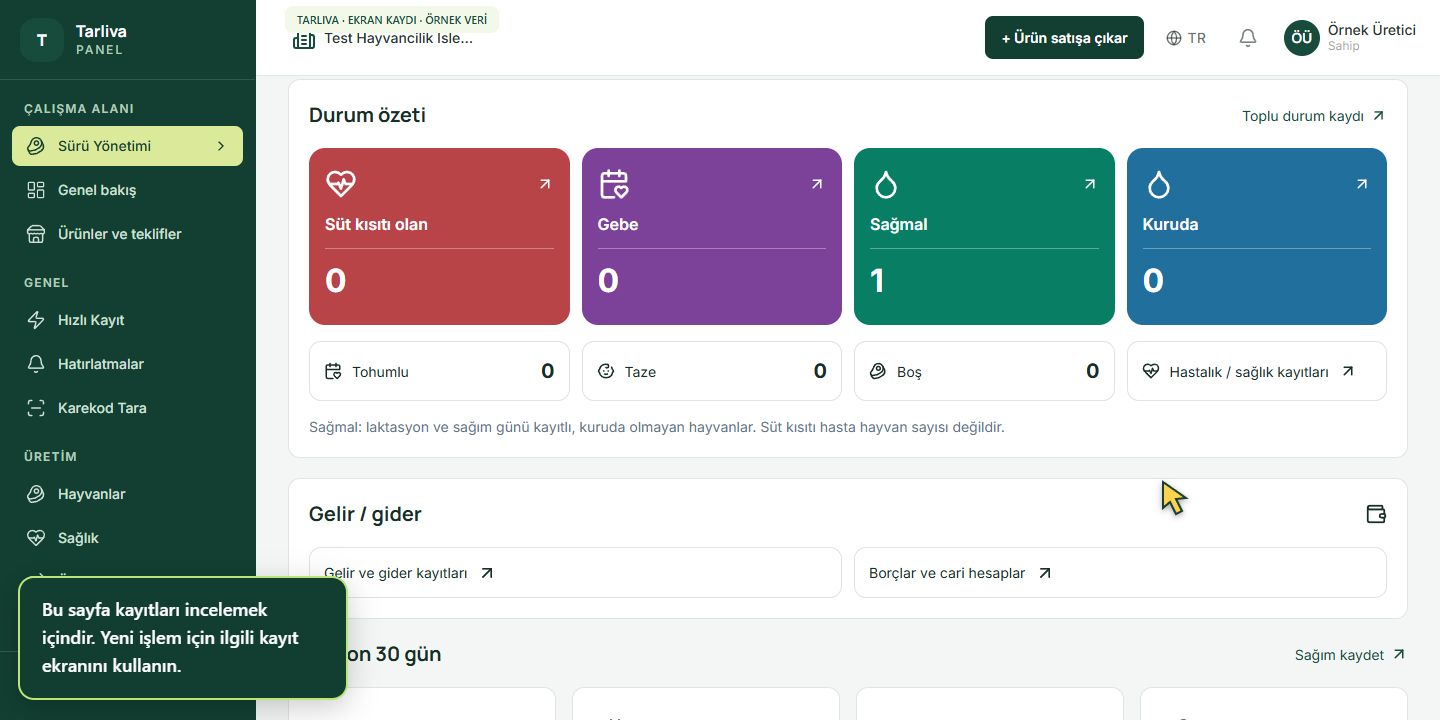Screen dimensions: 1440x720
Task: Click the farm building icon beside Test Hayvancilik
Action: pyautogui.click(x=303, y=40)
